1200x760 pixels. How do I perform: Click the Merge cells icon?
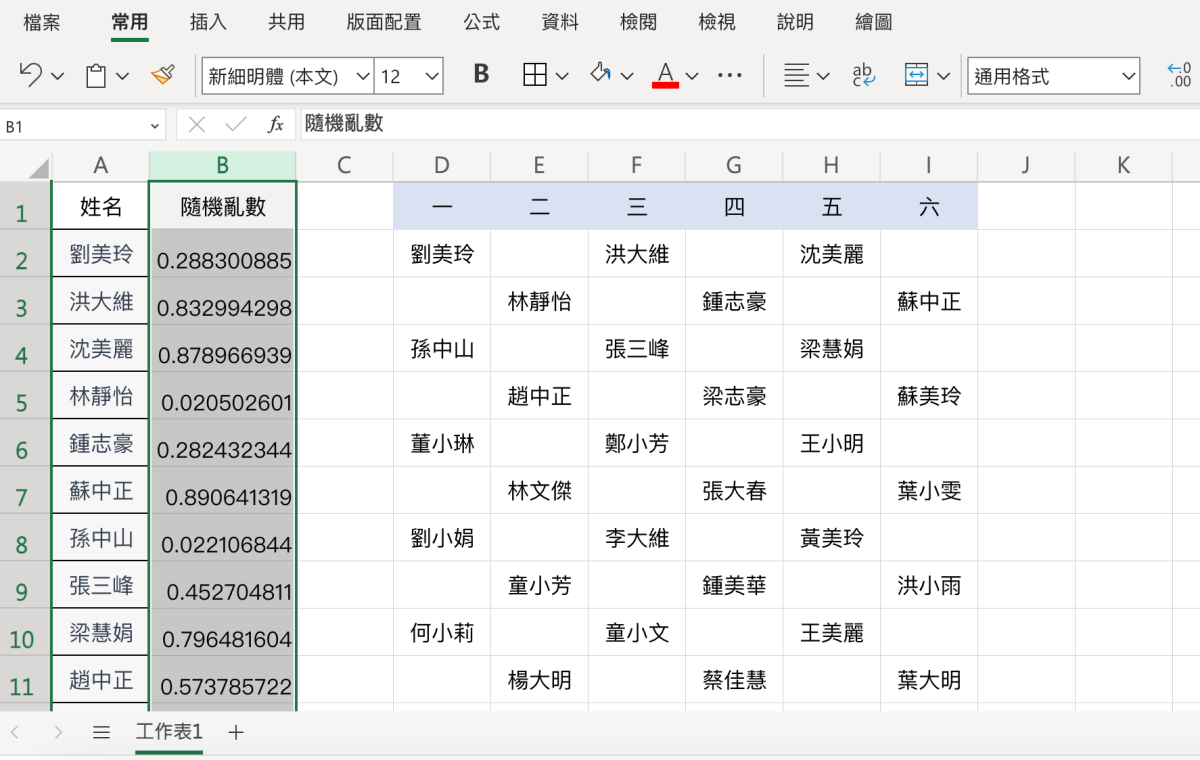click(x=916, y=75)
